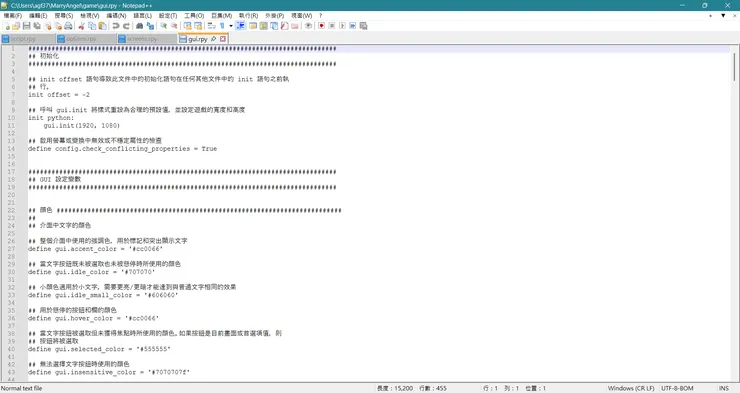The height and width of the screenshot is (393, 740).
Task: Click line number 27 in the margin
Action: click(x=11, y=249)
